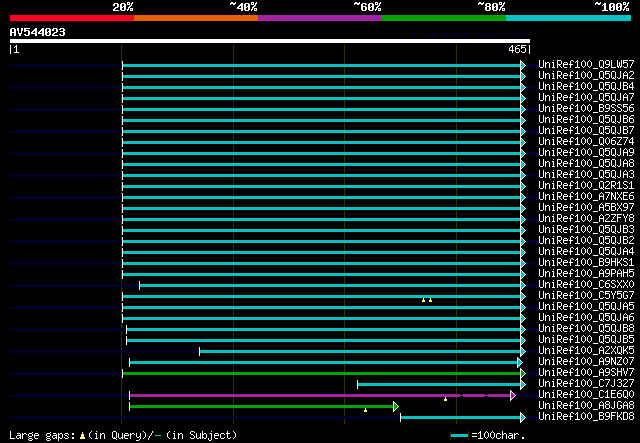Click the UniRef100_B9FKD8 hit label
The width and height of the screenshot is (640, 443).
[x=586, y=417]
